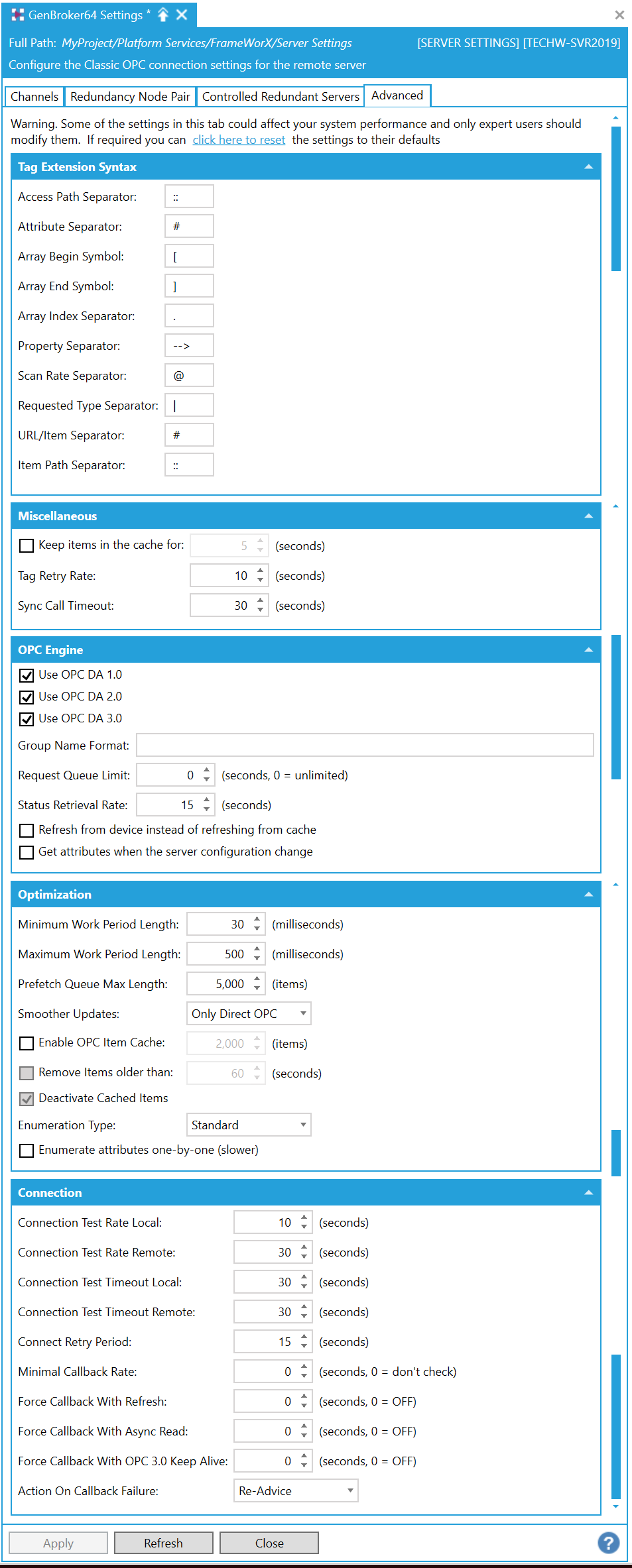Collapse the Tag Extension Syntax section

point(588,167)
